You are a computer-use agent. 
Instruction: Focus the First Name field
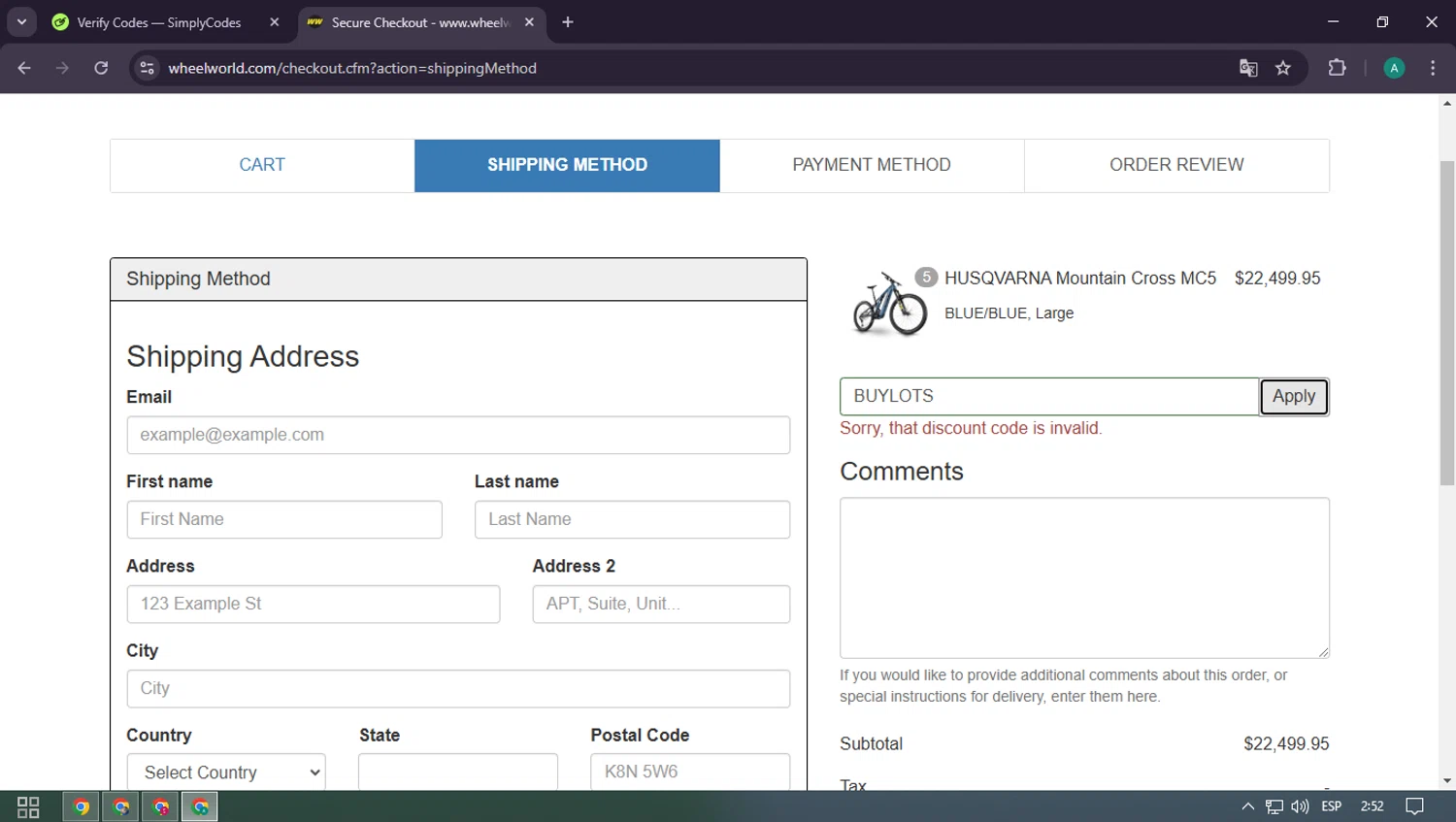(284, 519)
